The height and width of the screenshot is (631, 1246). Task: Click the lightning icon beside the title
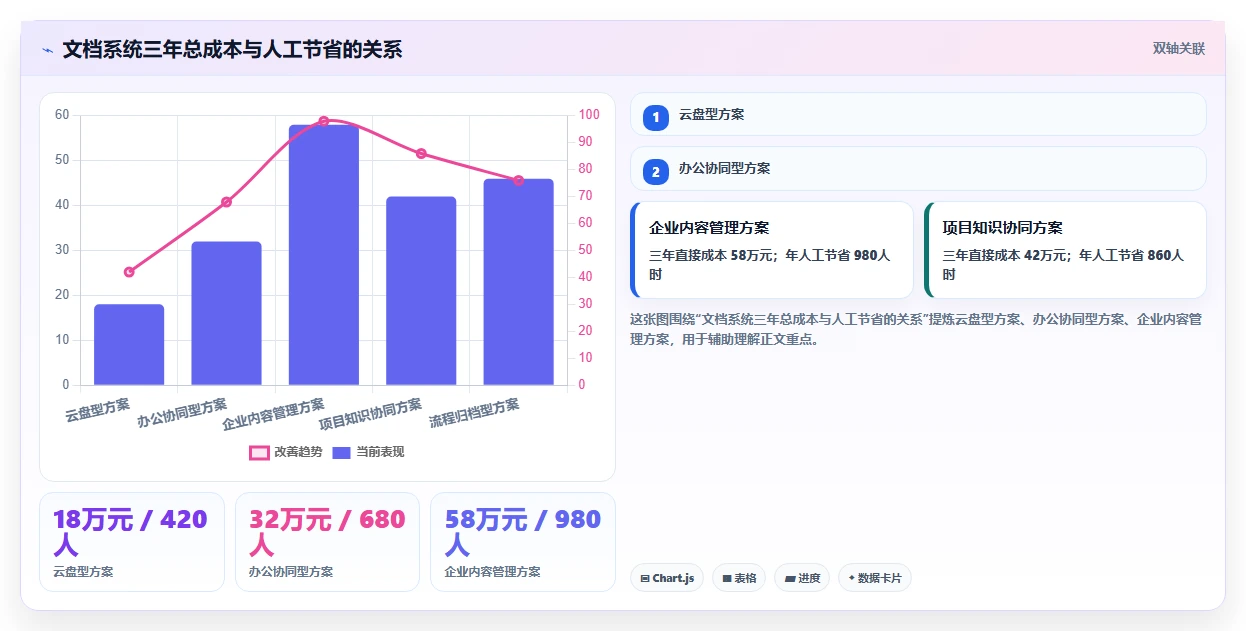pos(48,50)
